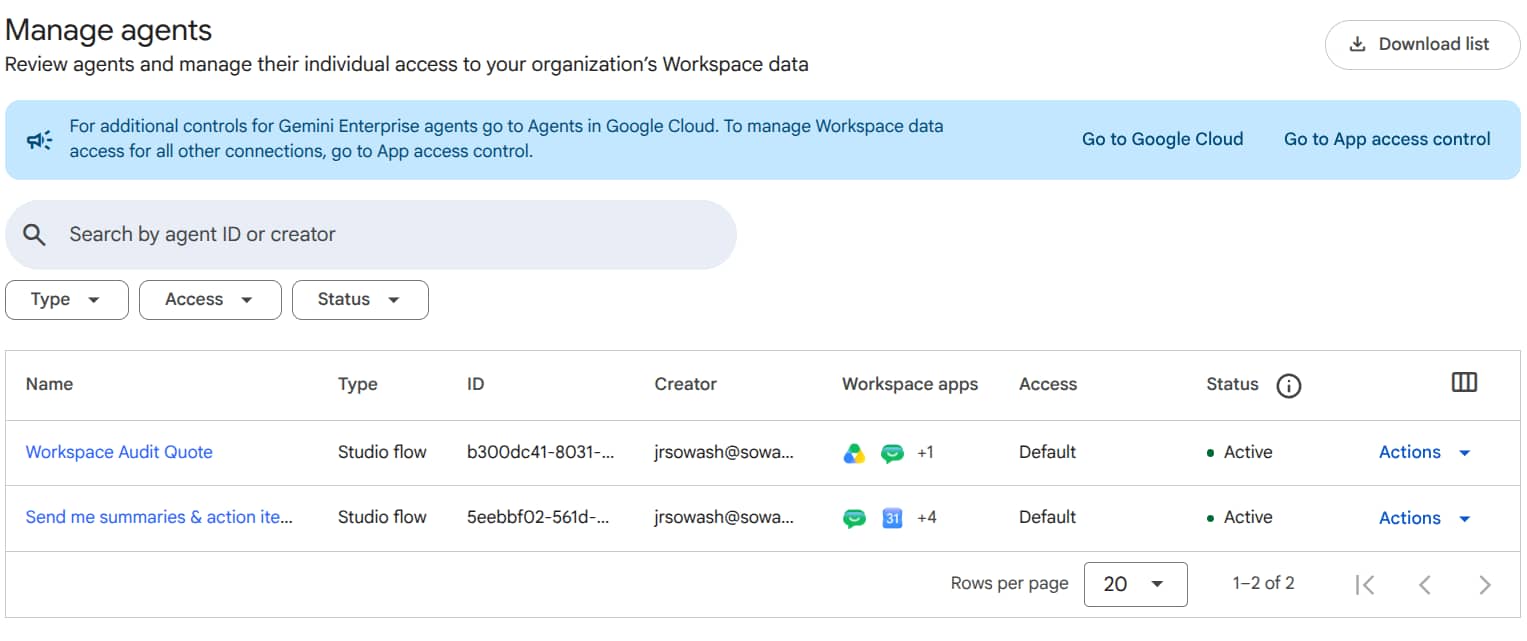Click the +1 more apps indicator
This screenshot has width=1527, height=641.
coord(925,453)
